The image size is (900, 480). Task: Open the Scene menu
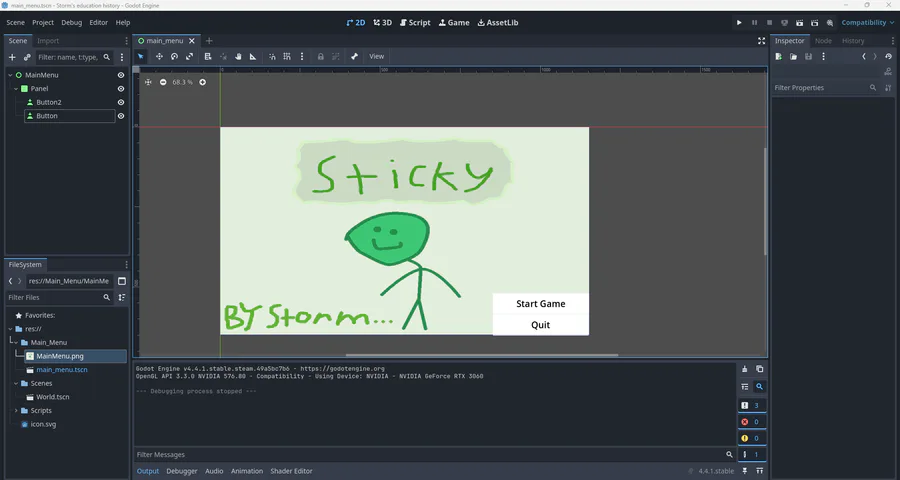(x=15, y=22)
